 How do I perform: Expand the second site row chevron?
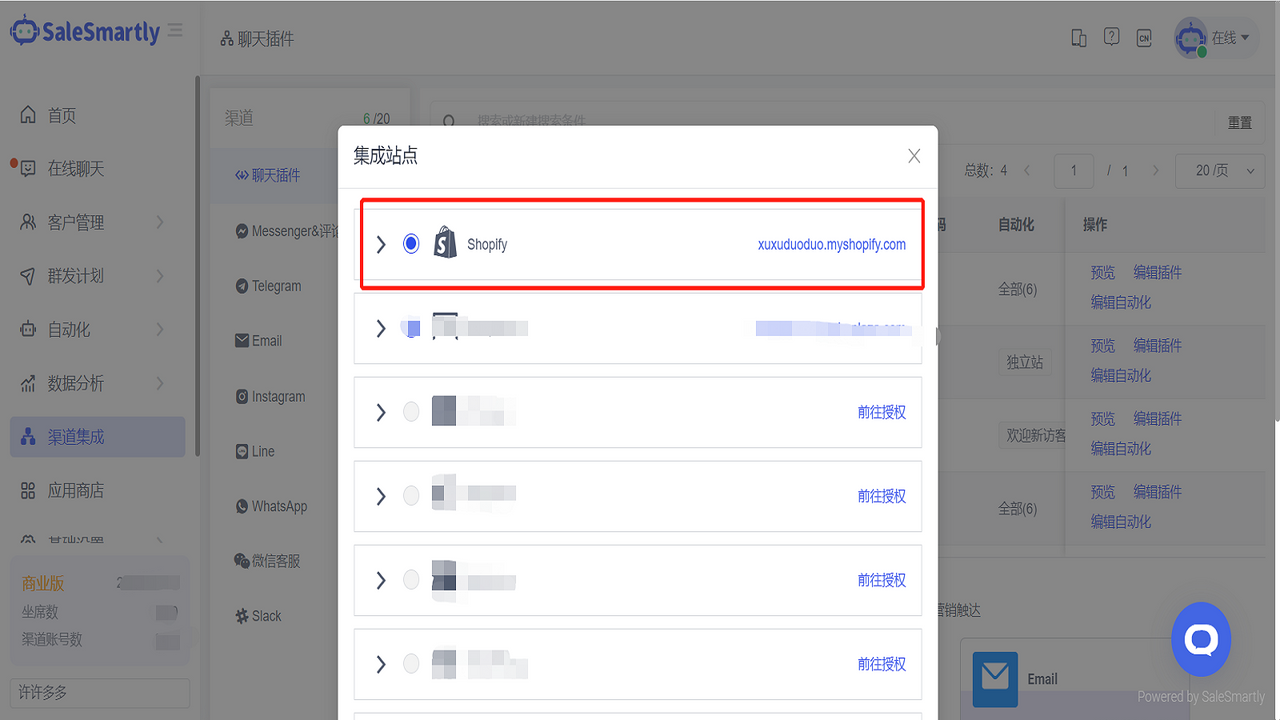(380, 328)
